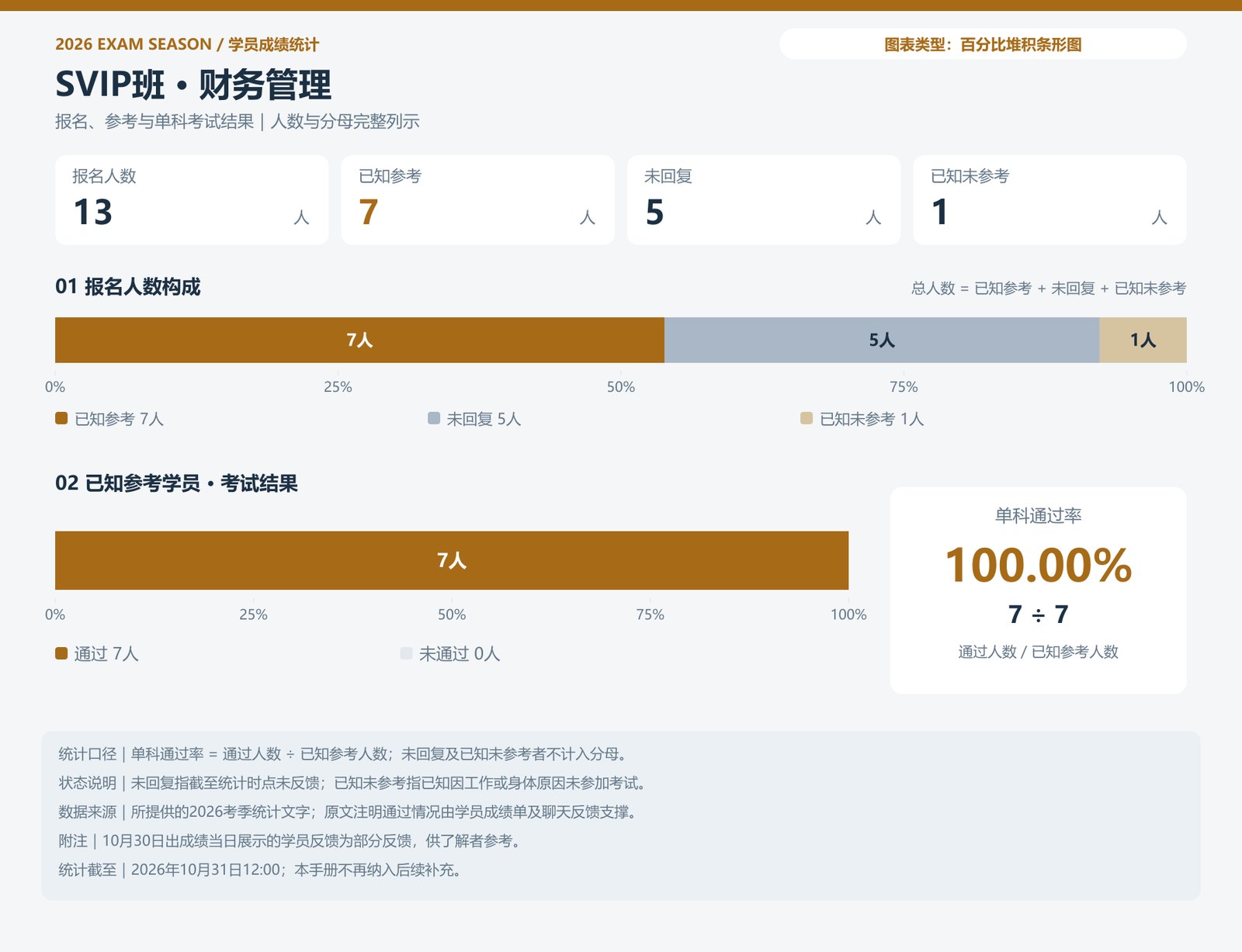
Task: Click the 统计口径 note line
Action: pos(345,754)
